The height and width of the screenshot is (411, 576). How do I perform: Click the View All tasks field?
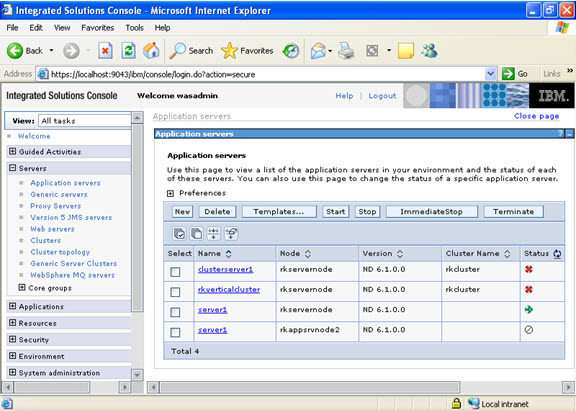point(84,121)
